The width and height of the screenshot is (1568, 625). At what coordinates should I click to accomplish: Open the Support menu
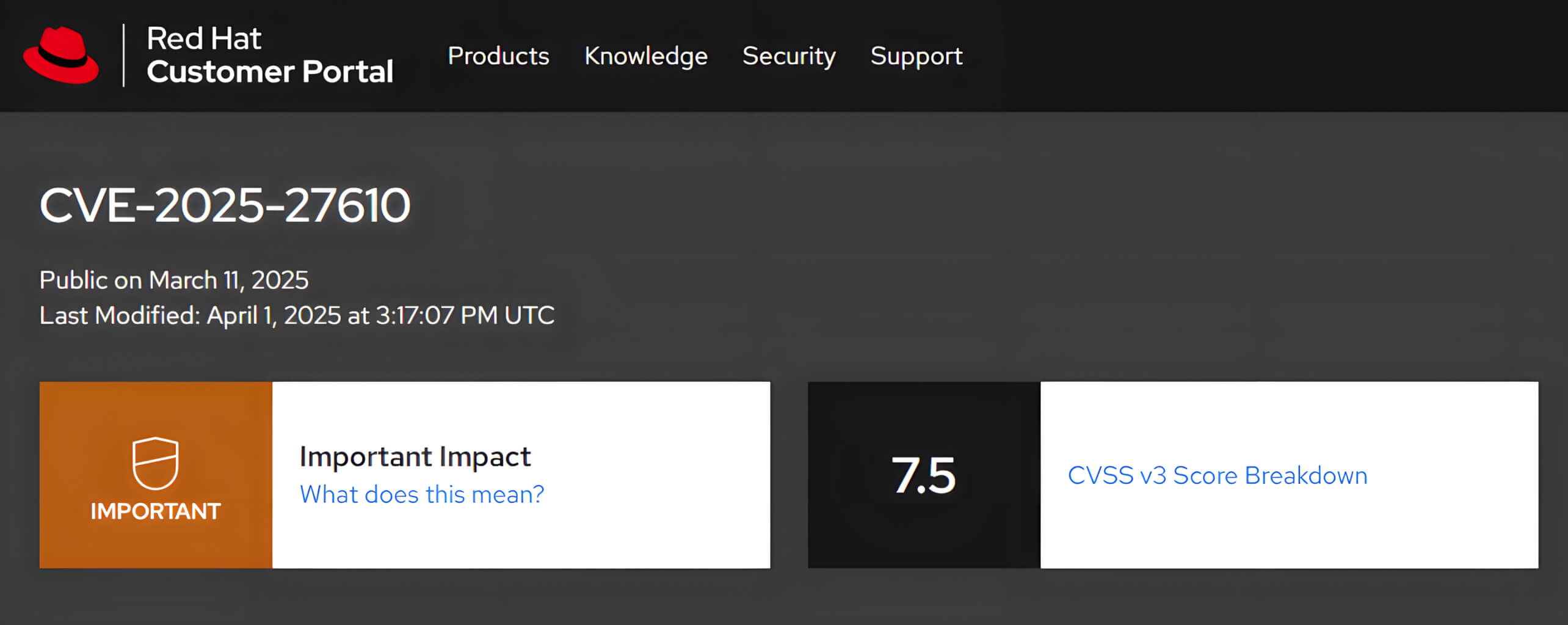pos(916,56)
